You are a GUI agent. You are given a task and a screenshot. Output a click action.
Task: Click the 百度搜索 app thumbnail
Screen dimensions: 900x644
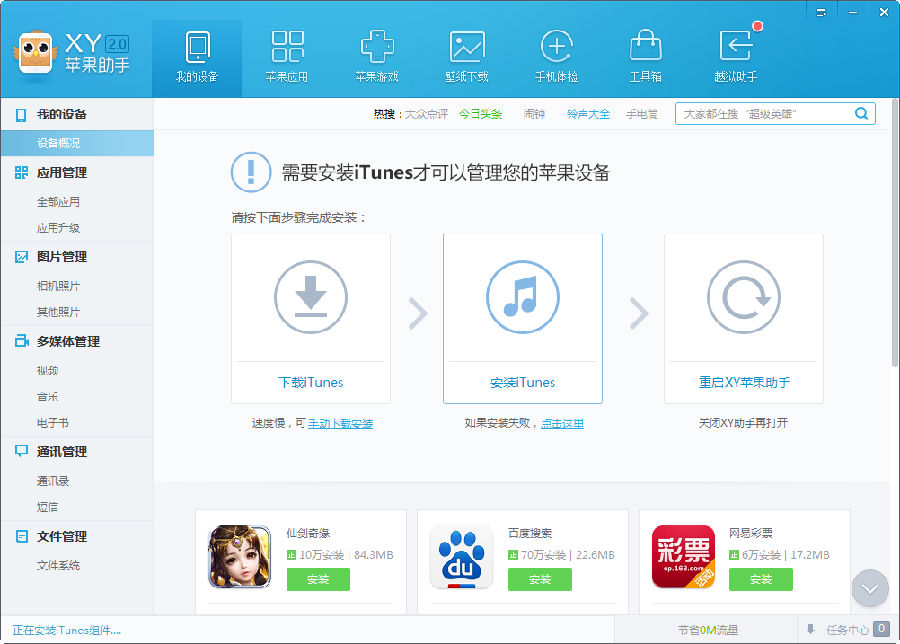461,557
